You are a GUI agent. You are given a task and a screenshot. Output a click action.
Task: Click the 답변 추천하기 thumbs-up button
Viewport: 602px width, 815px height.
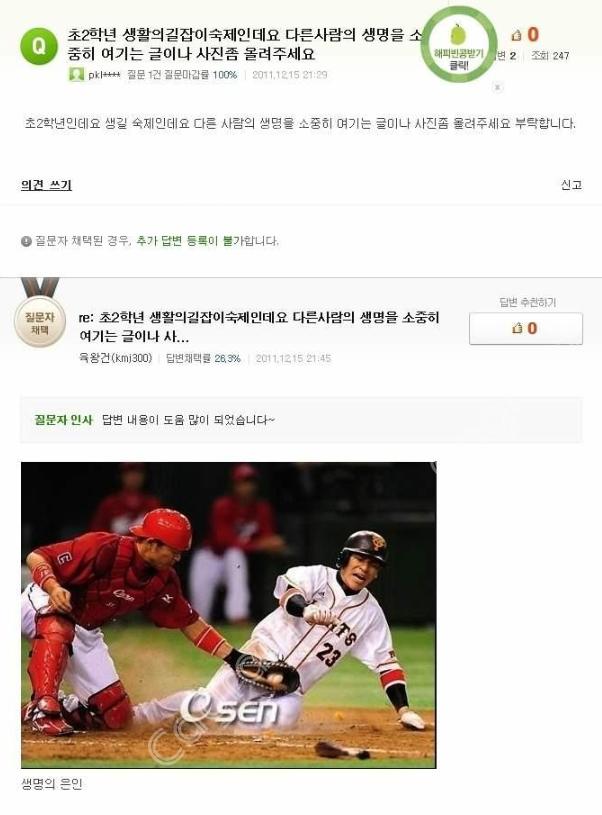(x=526, y=328)
